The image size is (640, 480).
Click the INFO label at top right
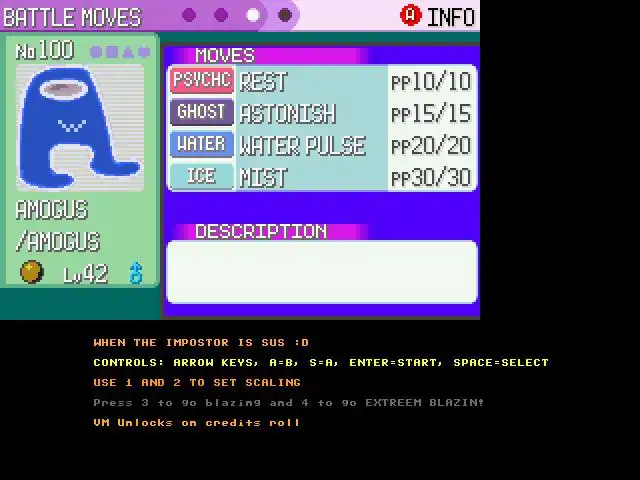451,17
